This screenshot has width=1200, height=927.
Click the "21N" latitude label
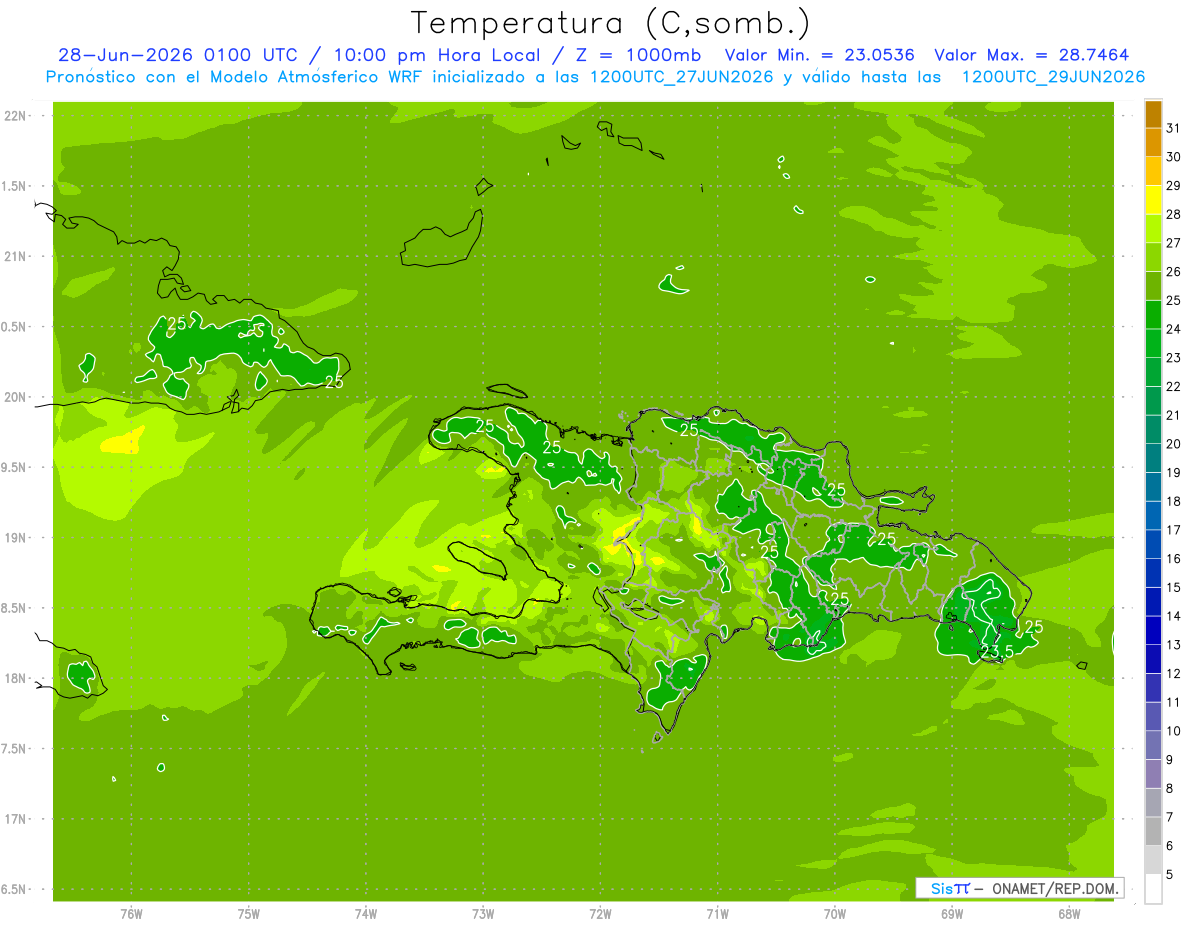coord(16,256)
